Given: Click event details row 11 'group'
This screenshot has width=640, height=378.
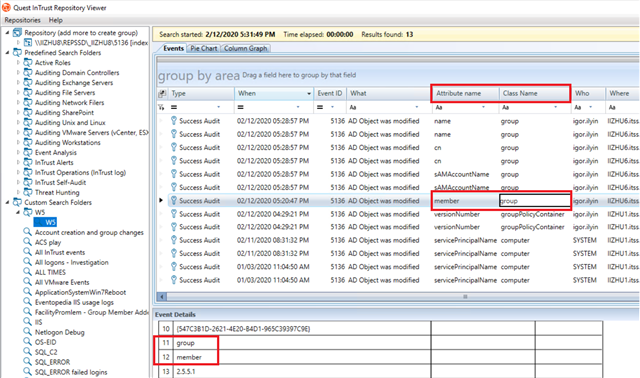Looking at the screenshot, I should [x=380, y=343].
